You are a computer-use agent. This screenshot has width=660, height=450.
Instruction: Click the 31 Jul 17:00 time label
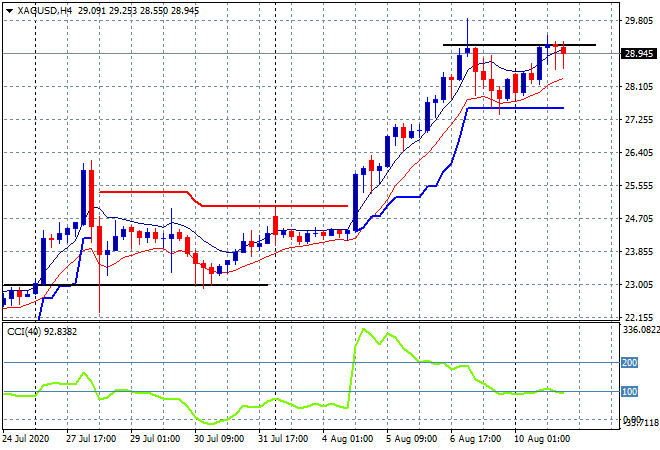point(283,439)
